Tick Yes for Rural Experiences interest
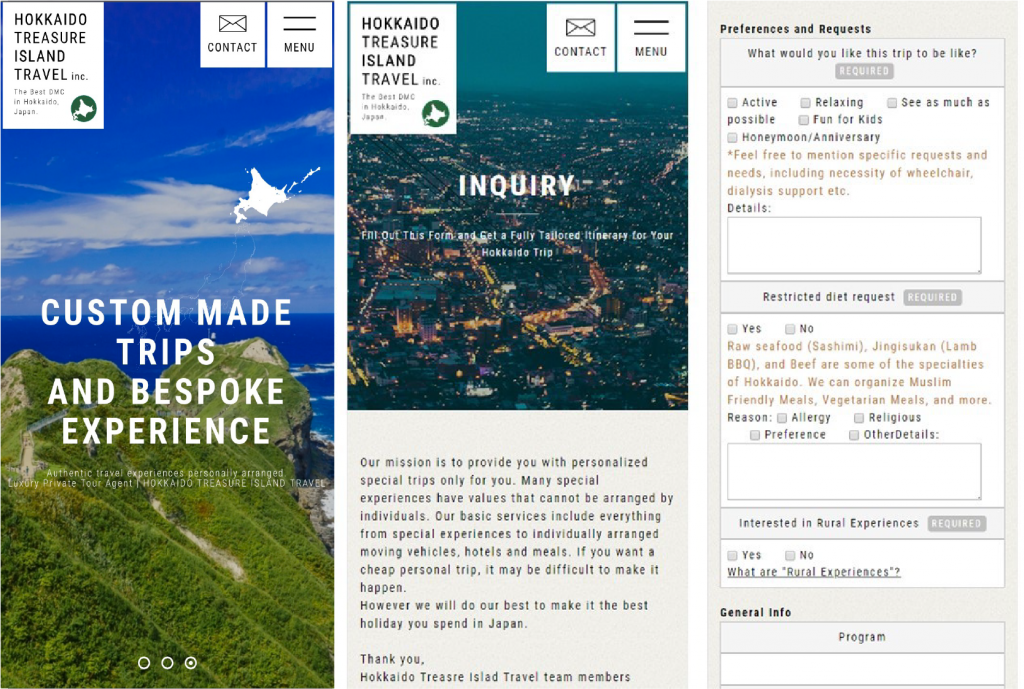This screenshot has height=689, width=1024. click(x=733, y=555)
